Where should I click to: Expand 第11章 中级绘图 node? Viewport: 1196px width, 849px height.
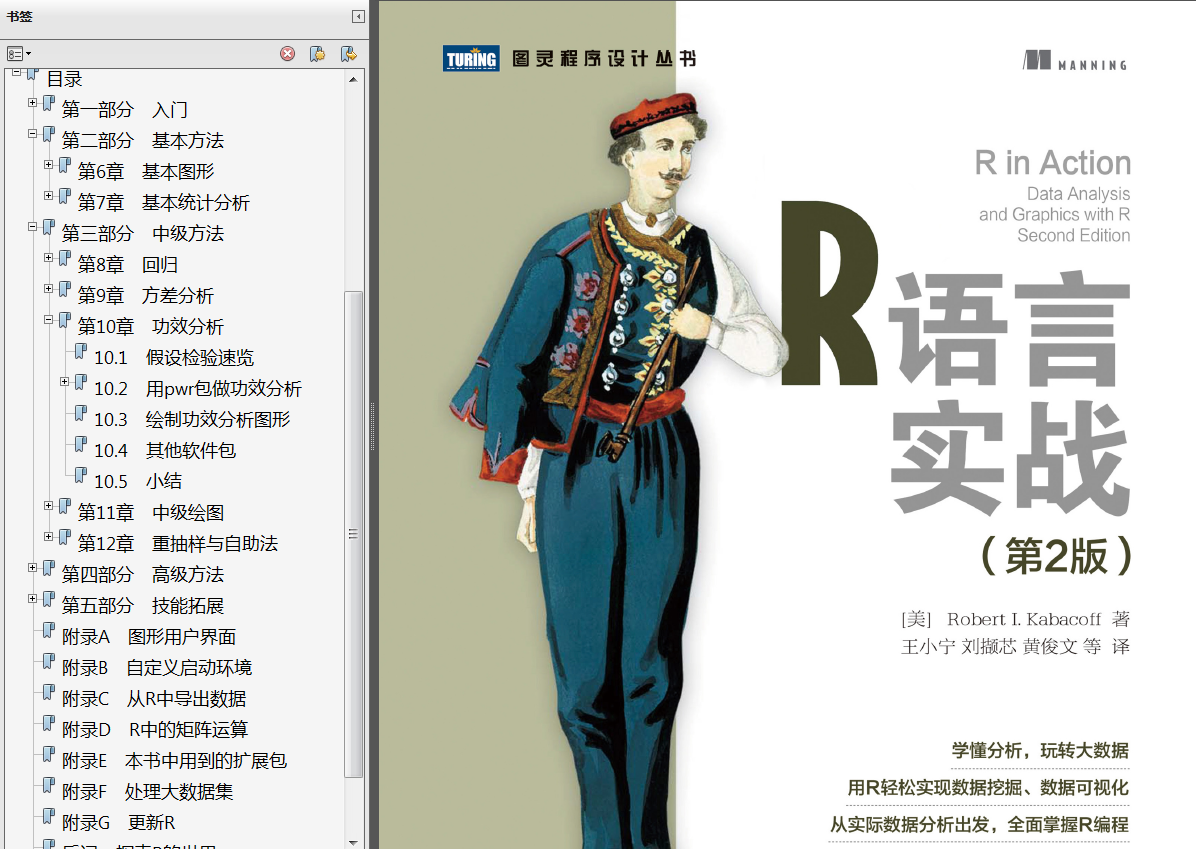(x=48, y=506)
